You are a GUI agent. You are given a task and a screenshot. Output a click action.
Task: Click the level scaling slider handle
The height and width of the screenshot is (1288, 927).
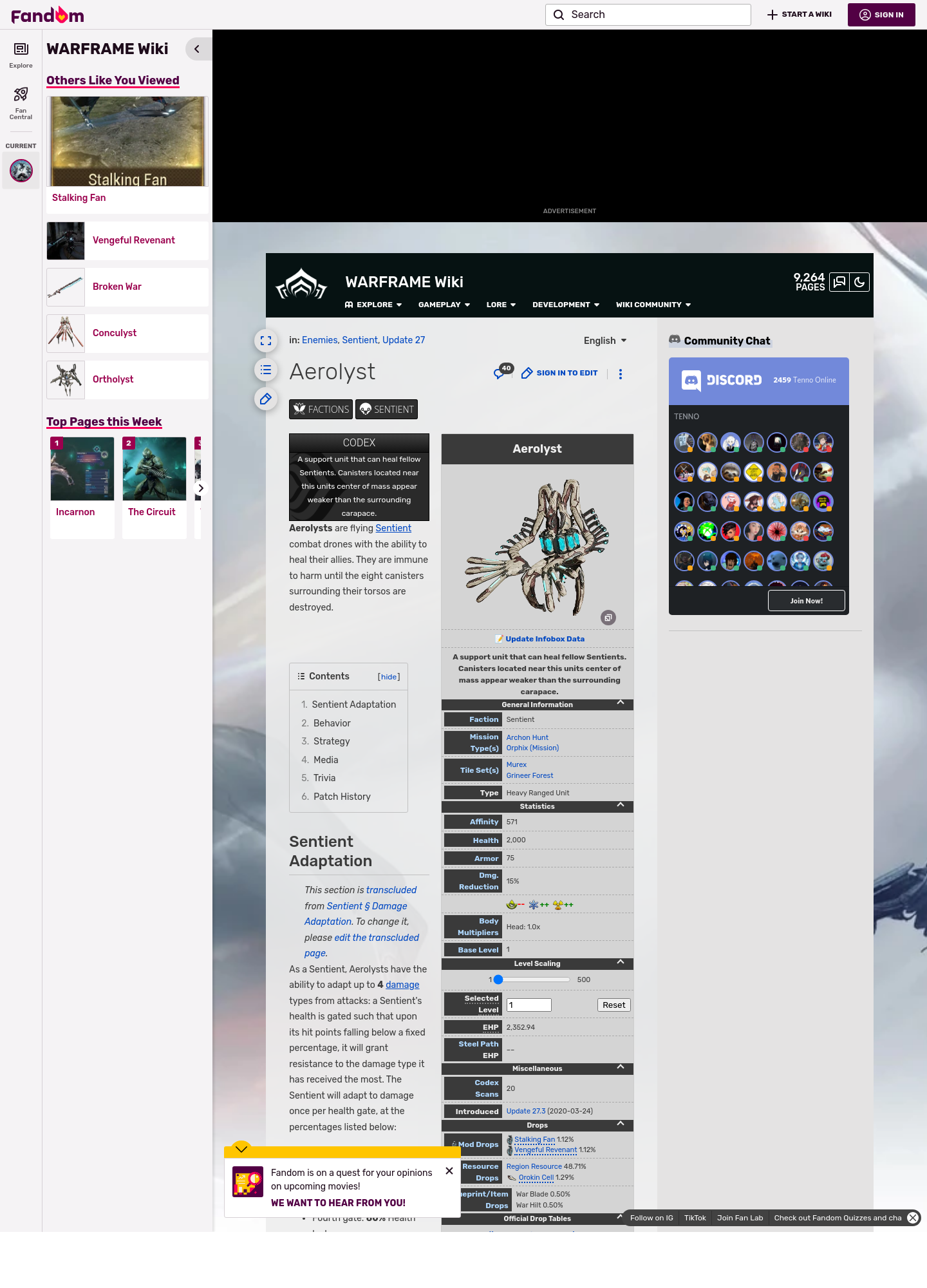[x=498, y=980]
